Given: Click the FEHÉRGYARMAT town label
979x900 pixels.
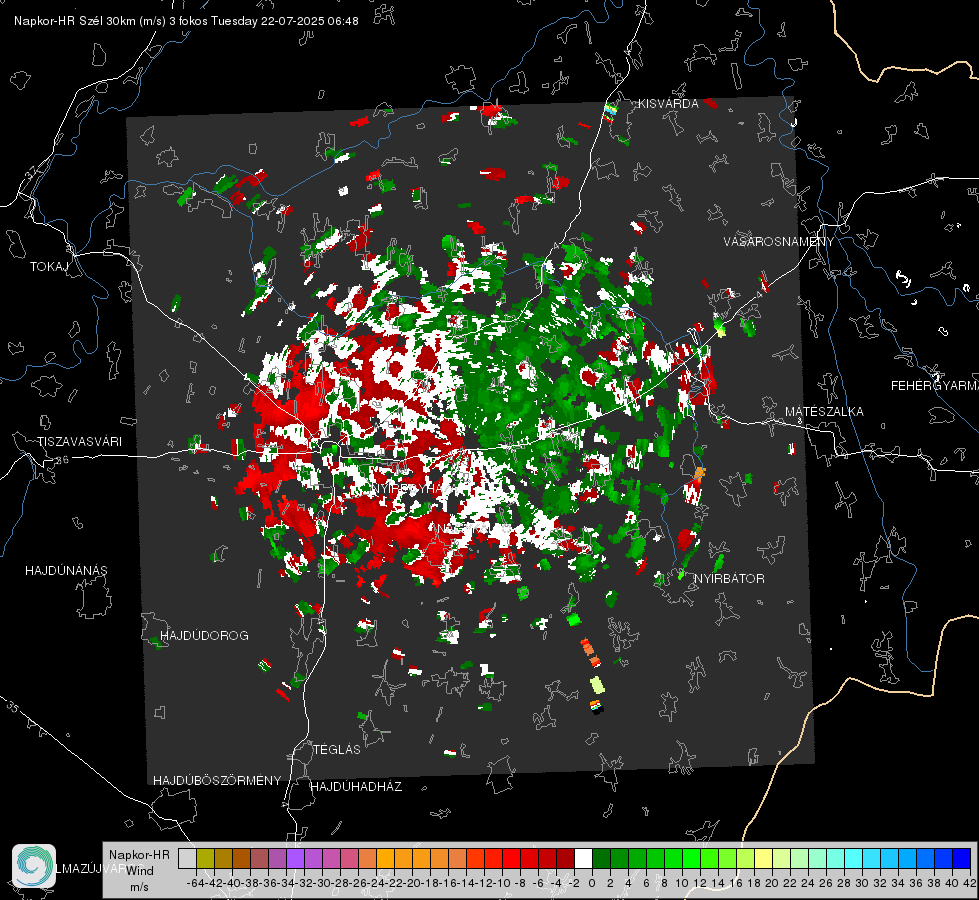Looking at the screenshot, I should pyautogui.click(x=935, y=386).
